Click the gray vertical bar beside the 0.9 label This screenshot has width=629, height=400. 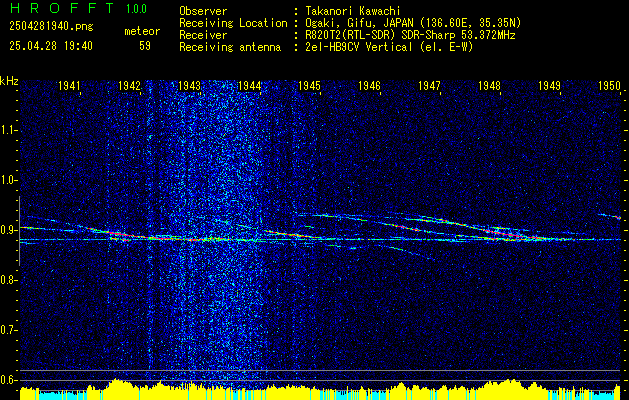[x=19, y=231]
